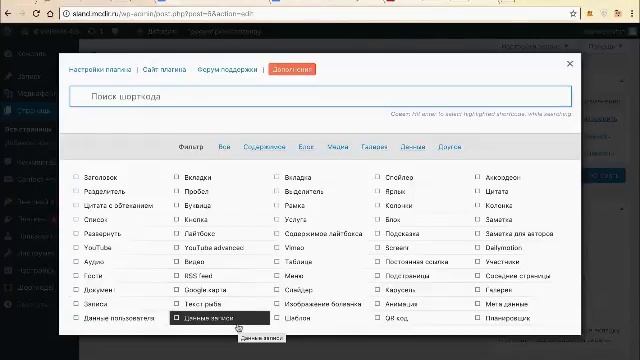Screen dimensions: 640x360
Task: Filter shortcodes by Содержимое
Action: [x=264, y=147]
